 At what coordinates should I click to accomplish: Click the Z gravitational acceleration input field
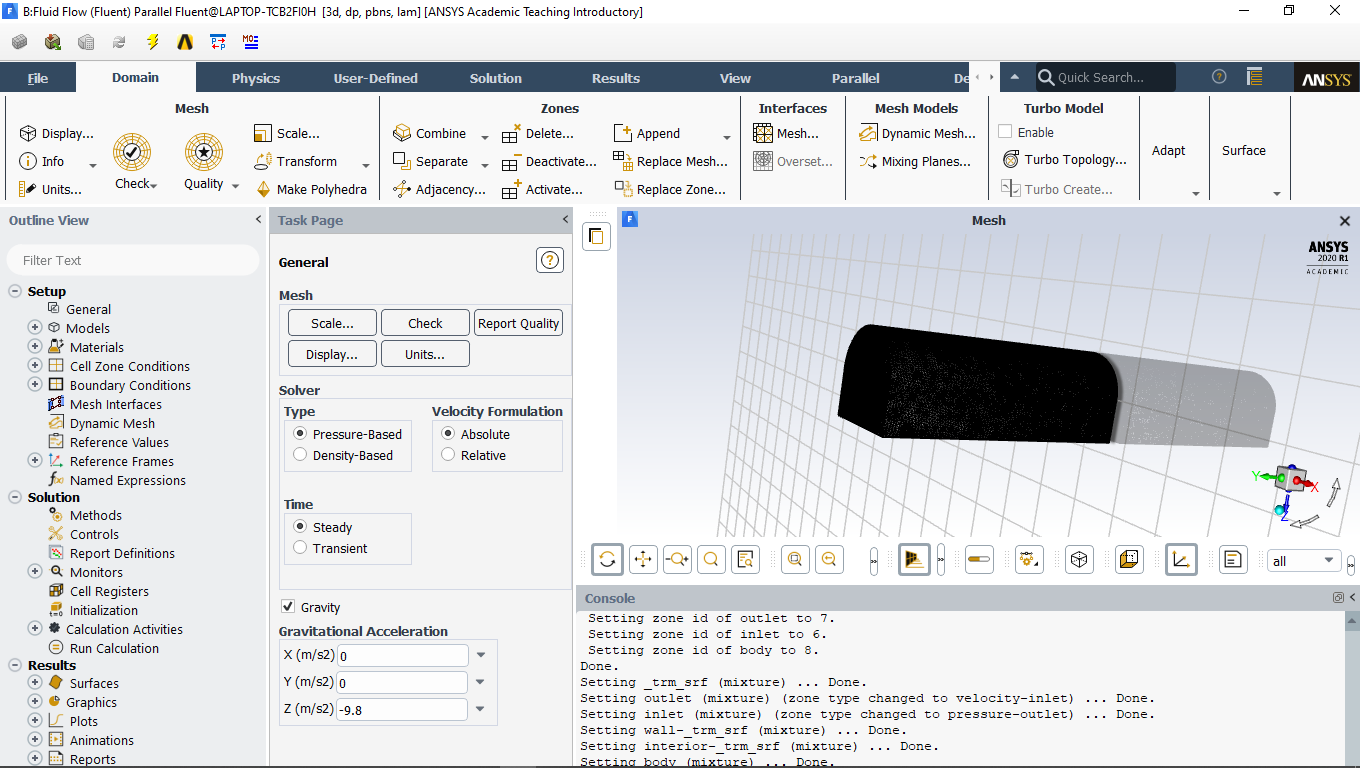click(x=403, y=710)
